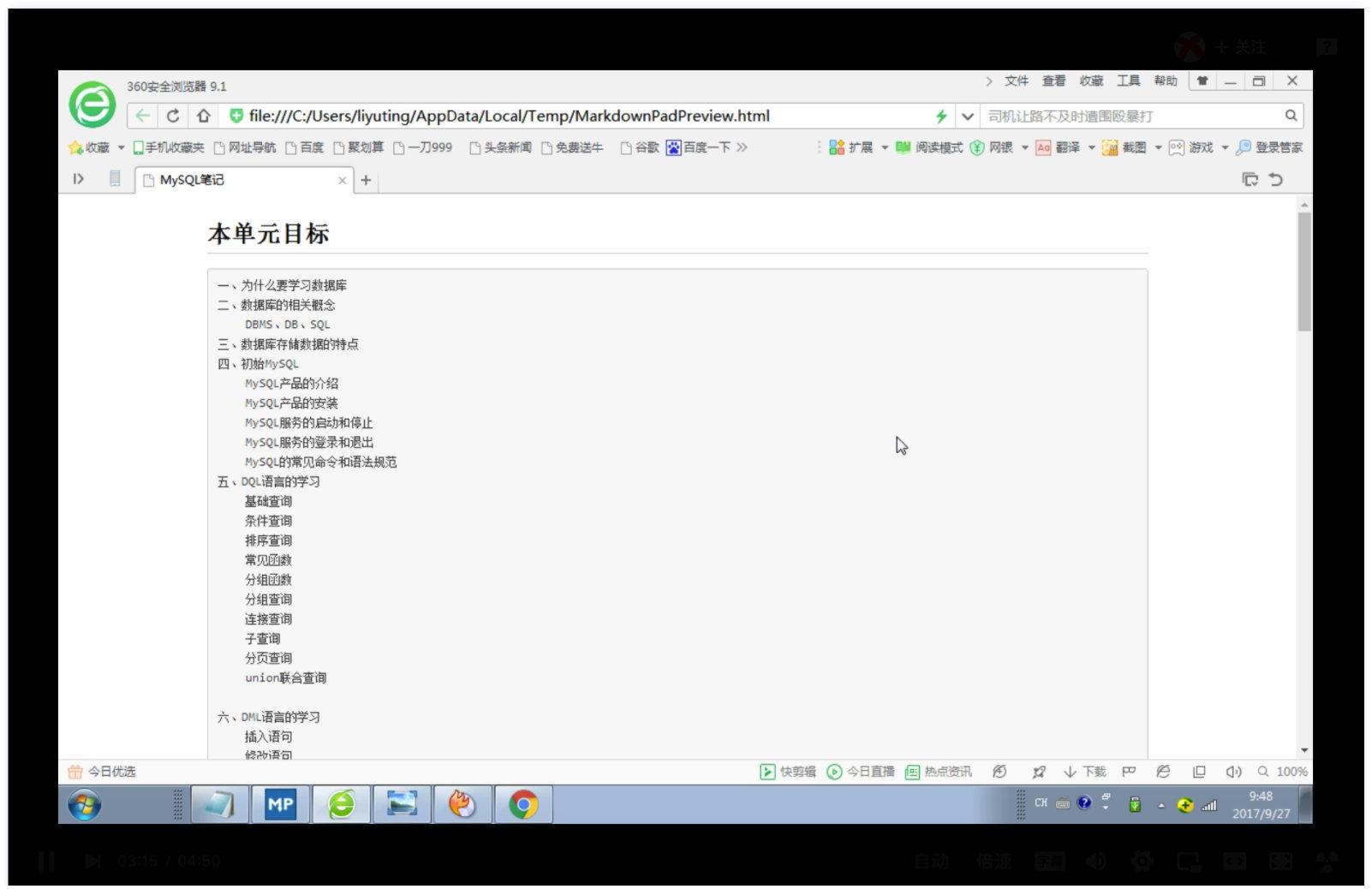Click the search magnifier icon
The image size is (1372, 889).
(1291, 116)
